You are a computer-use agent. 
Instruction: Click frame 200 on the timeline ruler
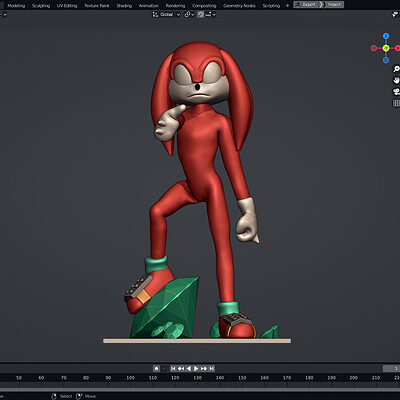(354, 378)
